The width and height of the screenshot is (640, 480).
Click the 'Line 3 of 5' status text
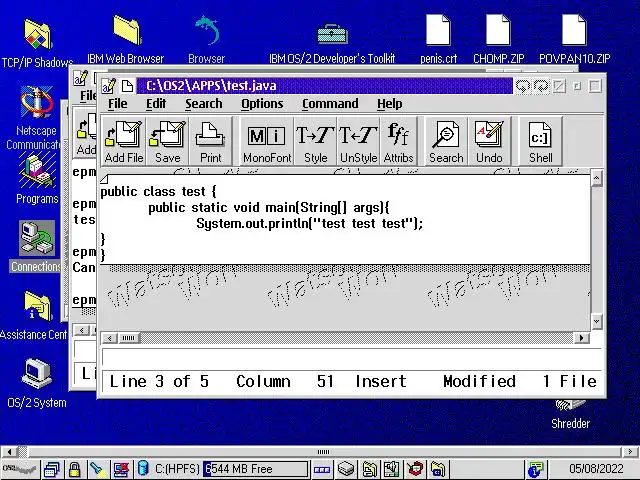[x=159, y=381]
